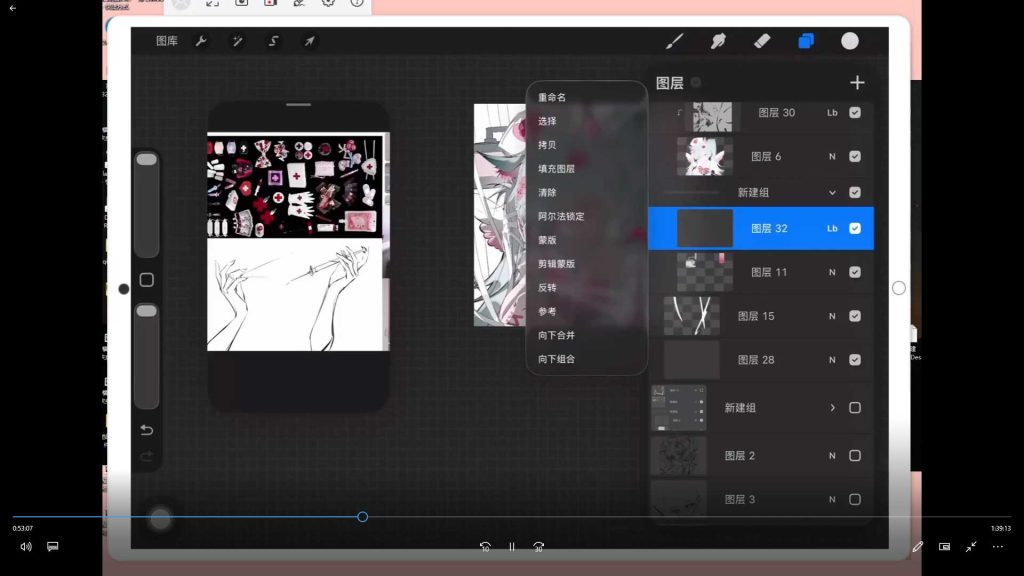Viewport: 1024px width, 576px height.
Task: Skip forward 30 seconds in the video
Action: click(538, 547)
